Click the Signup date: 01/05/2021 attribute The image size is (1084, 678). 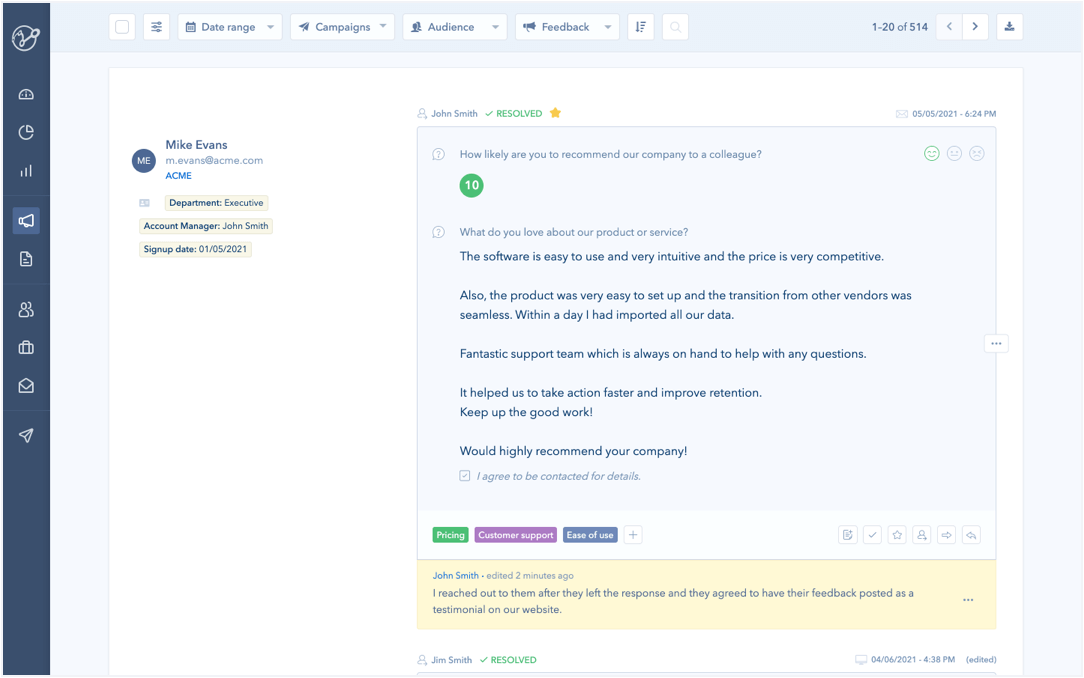tap(195, 249)
